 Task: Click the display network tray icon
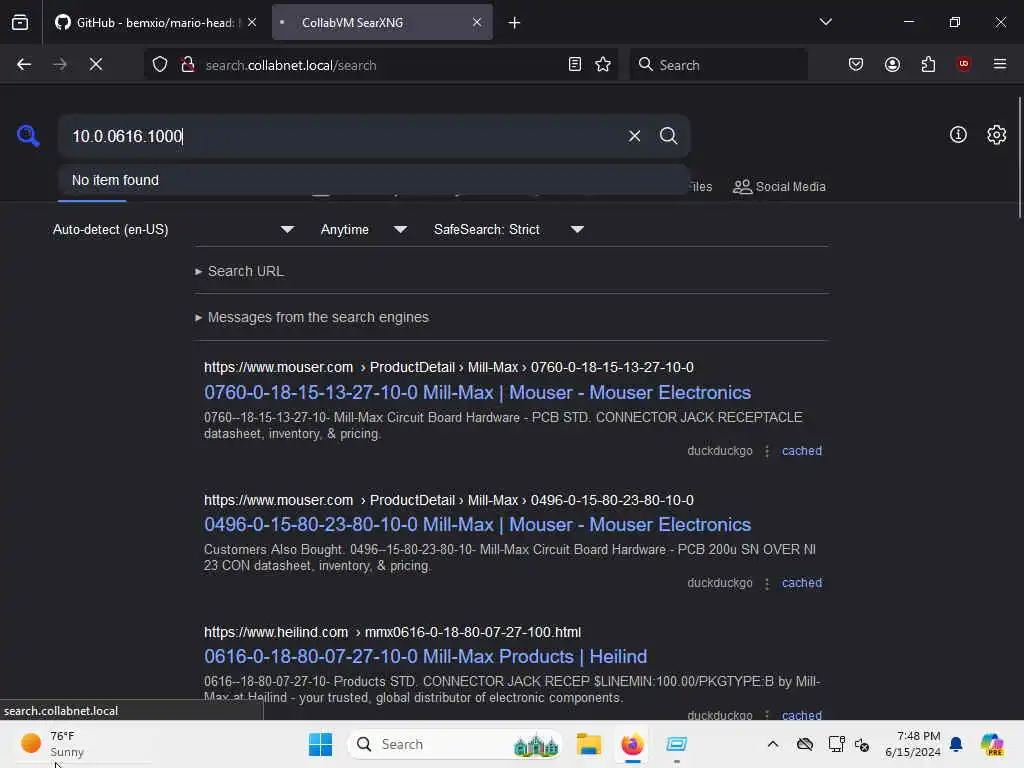(x=836, y=744)
